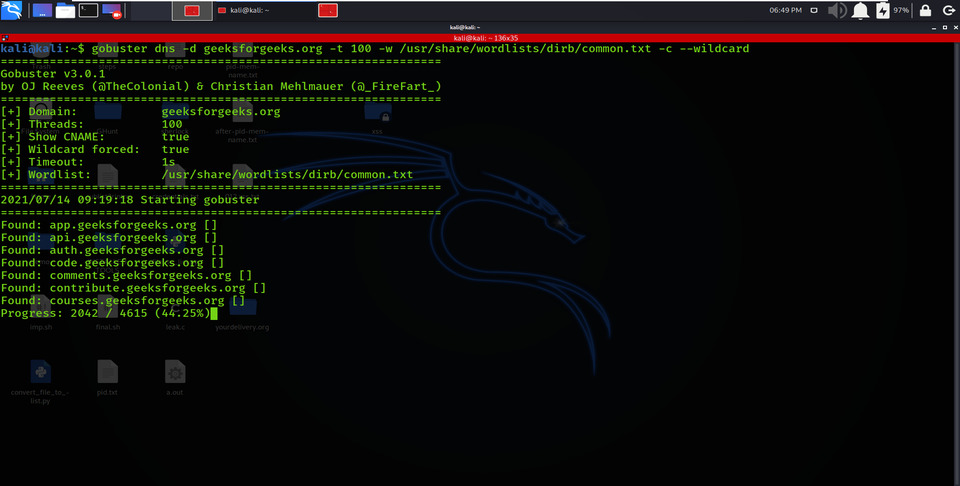Select the active workspace with red window
The image size is (960, 486).
point(192,10)
